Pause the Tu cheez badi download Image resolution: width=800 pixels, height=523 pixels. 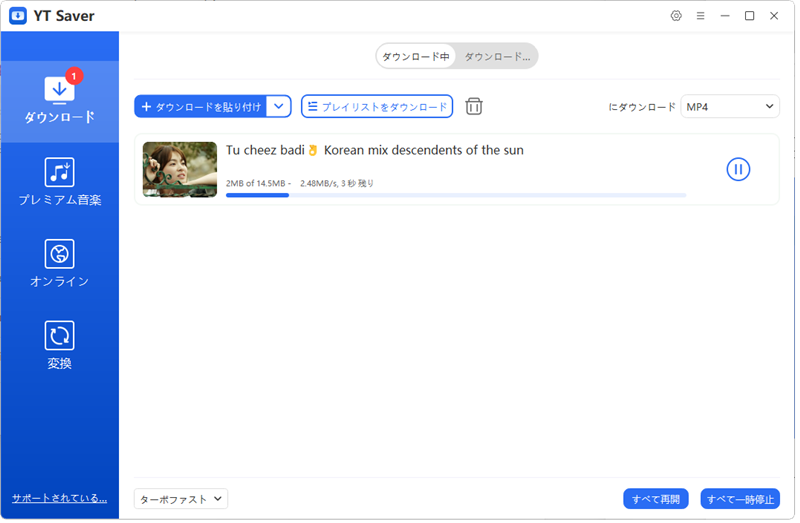pos(738,169)
